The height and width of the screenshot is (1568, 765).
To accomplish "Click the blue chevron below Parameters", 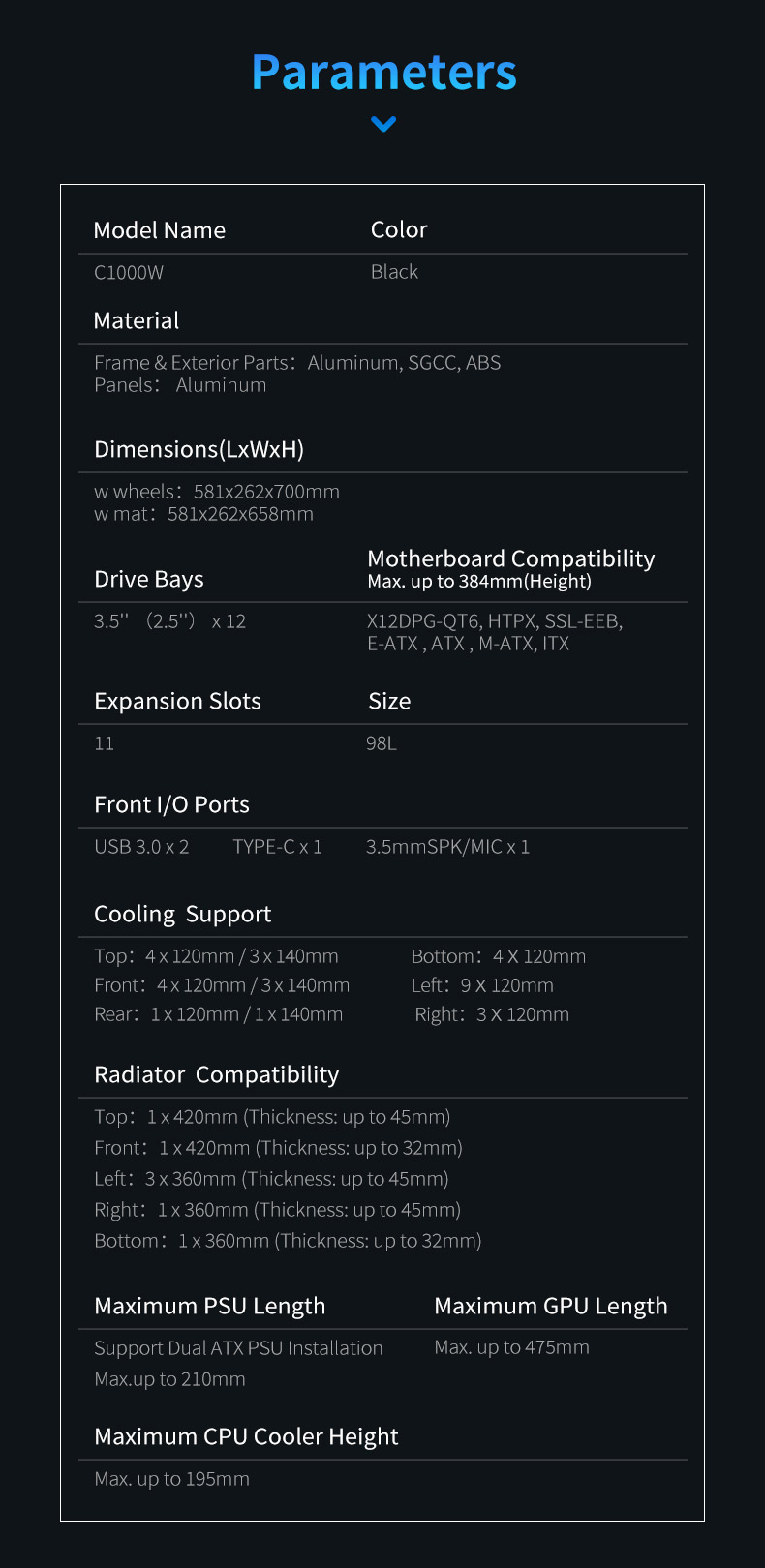I will coord(383,124).
